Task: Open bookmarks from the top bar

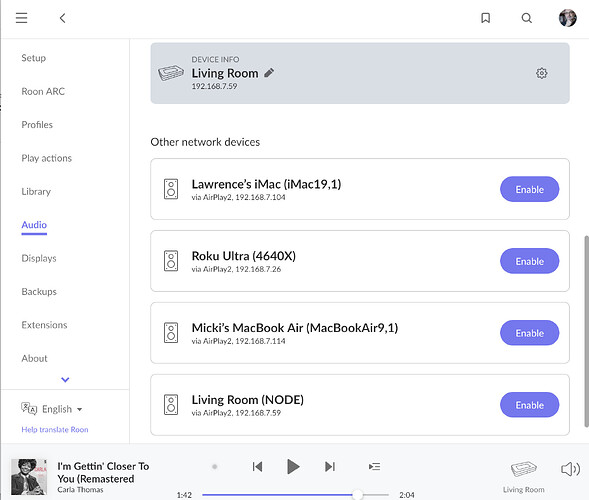Action: click(x=485, y=18)
